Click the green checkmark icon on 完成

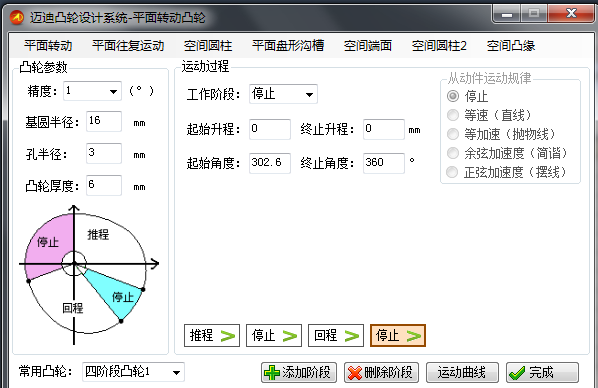tap(517, 373)
